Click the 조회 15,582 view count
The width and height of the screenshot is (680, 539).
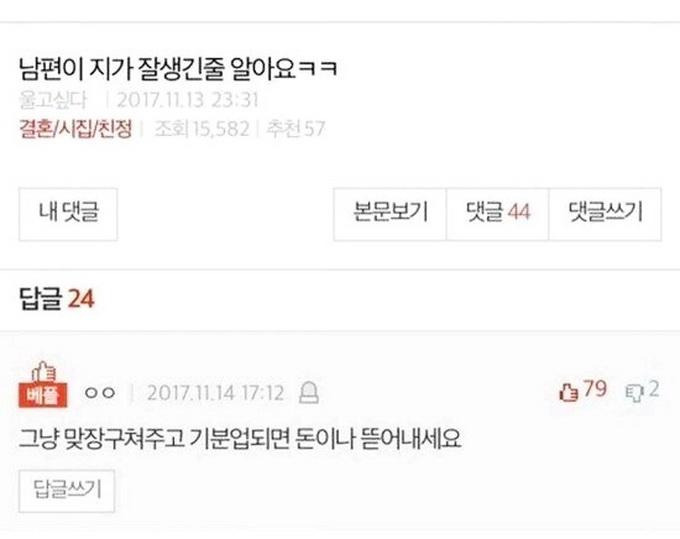[202, 129]
